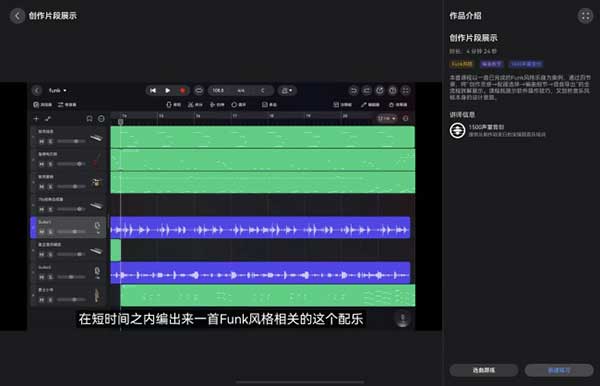Click the undo arrow icon
The width and height of the screenshot is (600, 386).
[x=354, y=90]
